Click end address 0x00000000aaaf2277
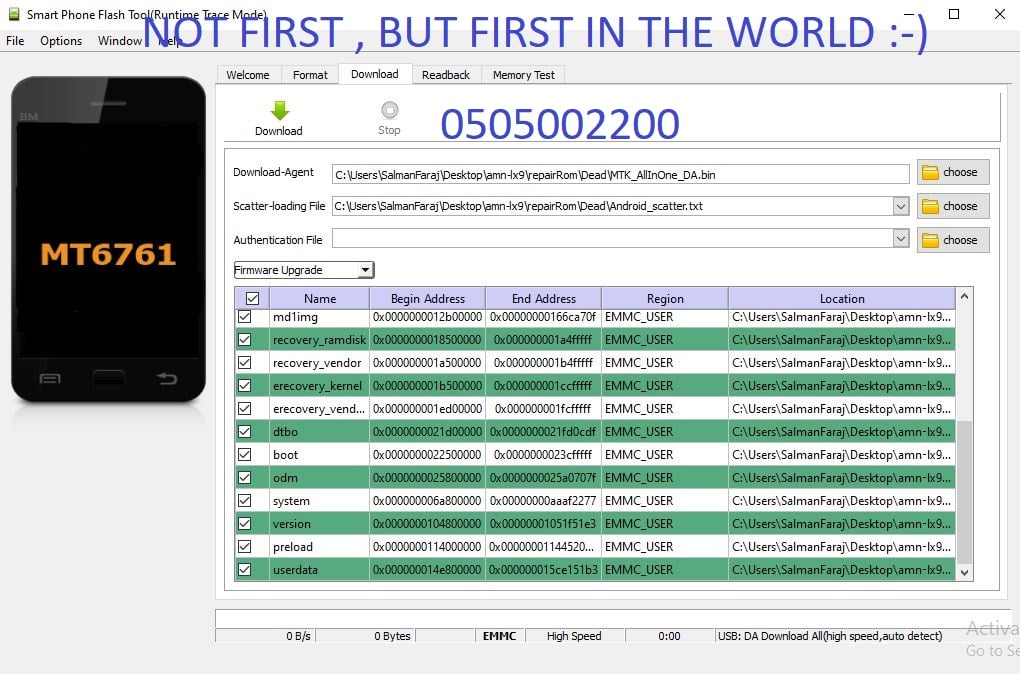 point(543,501)
